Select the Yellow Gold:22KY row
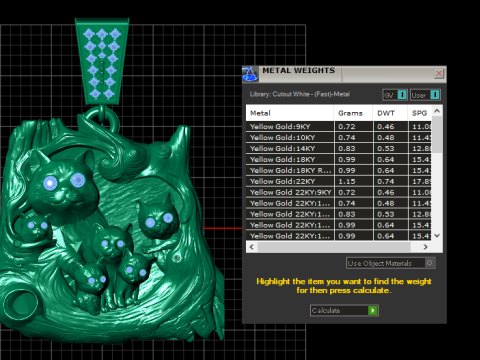 pyautogui.click(x=339, y=181)
